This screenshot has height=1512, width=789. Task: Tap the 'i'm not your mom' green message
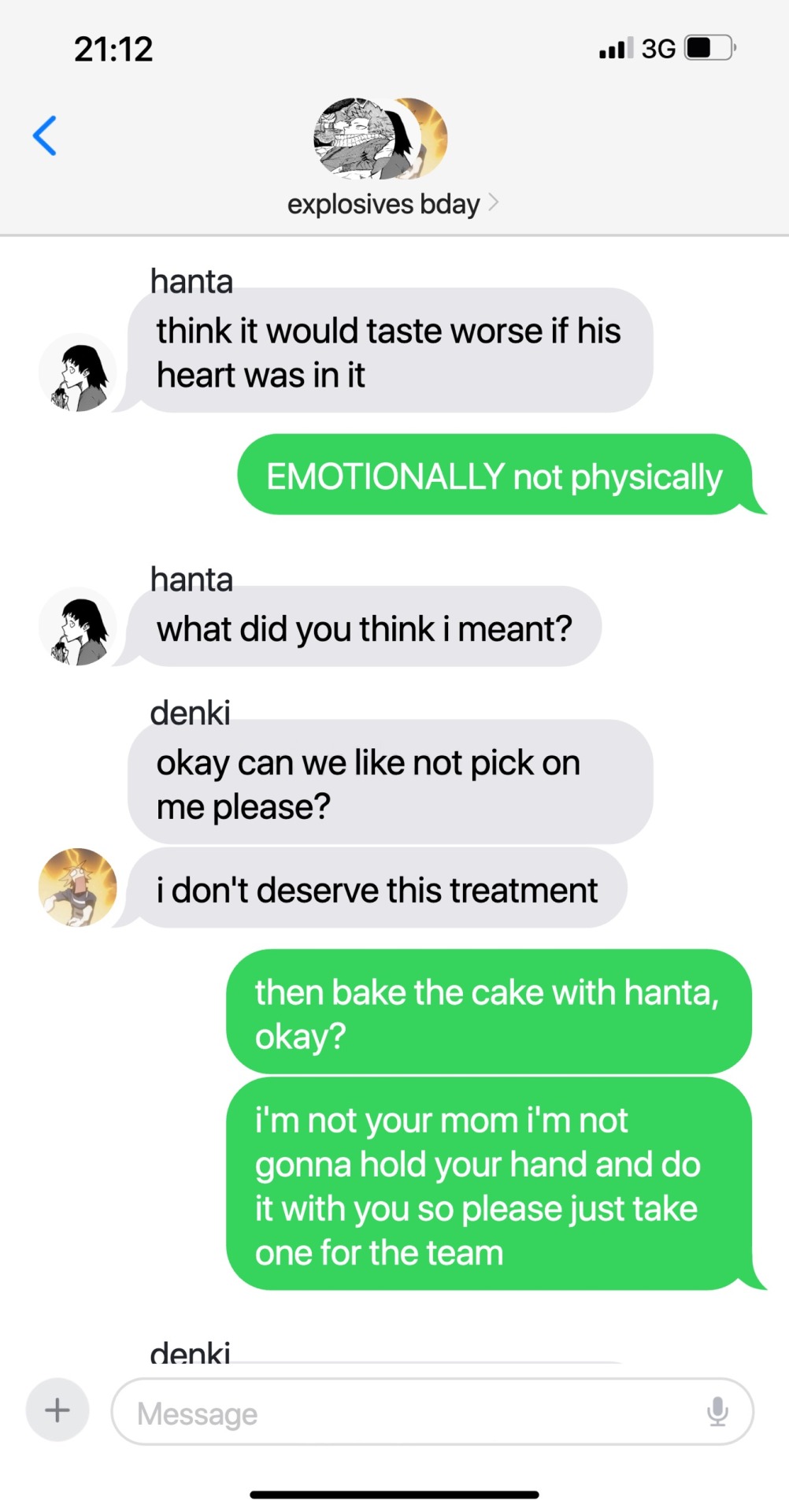(x=489, y=1184)
